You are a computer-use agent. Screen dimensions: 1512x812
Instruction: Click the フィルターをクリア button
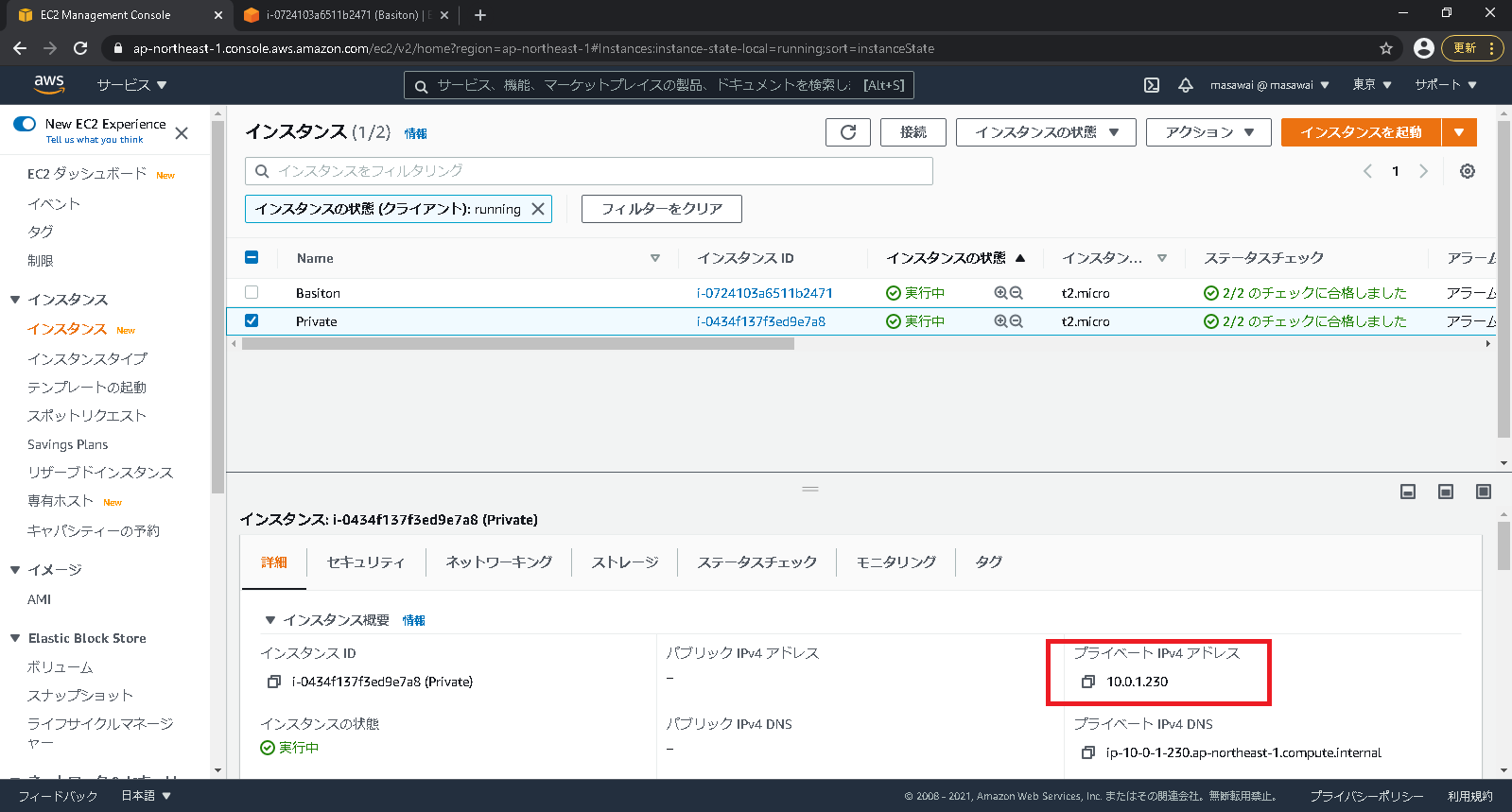(x=662, y=209)
